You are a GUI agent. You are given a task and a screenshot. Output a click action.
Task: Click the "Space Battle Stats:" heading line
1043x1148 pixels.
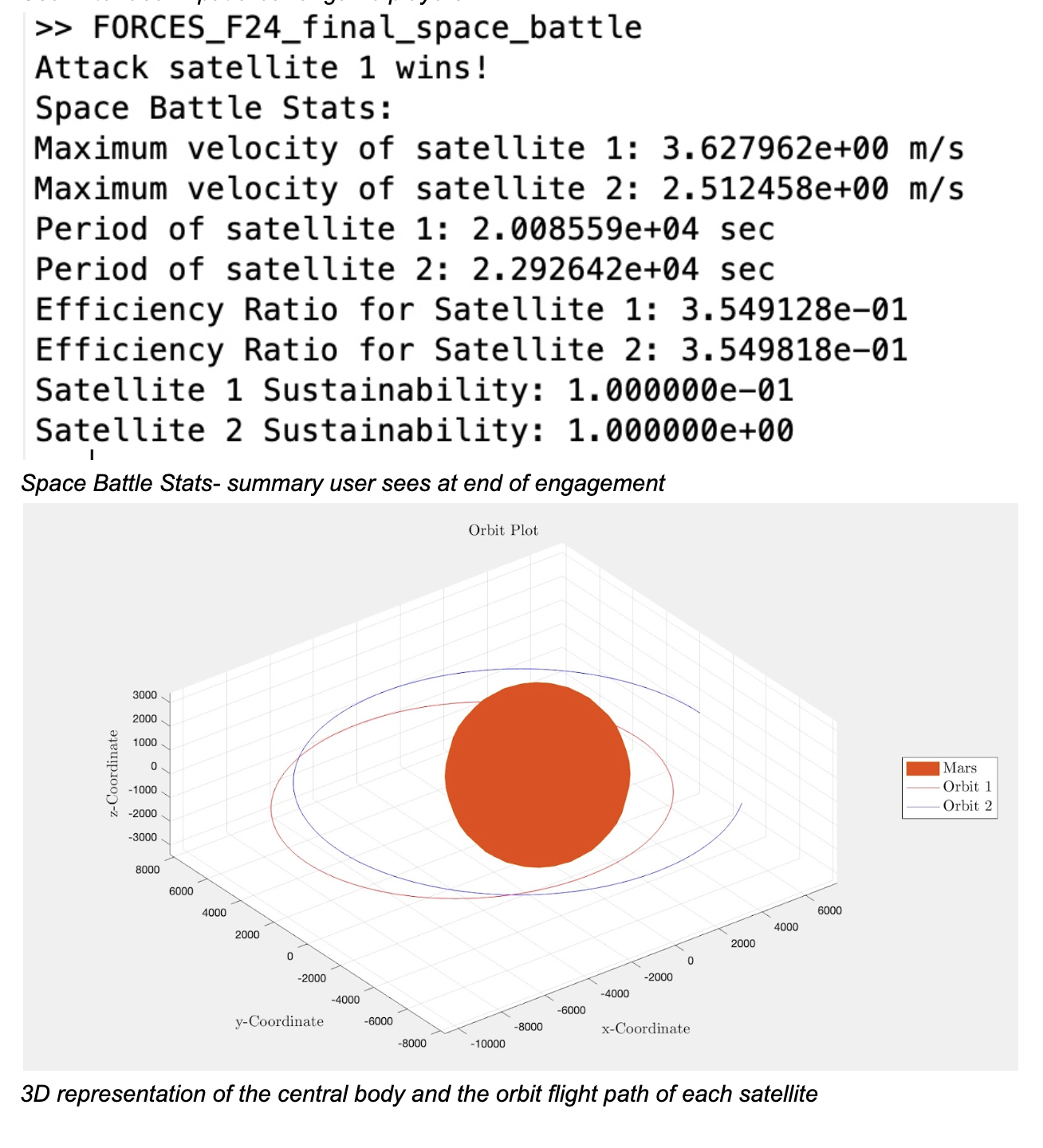(x=215, y=108)
